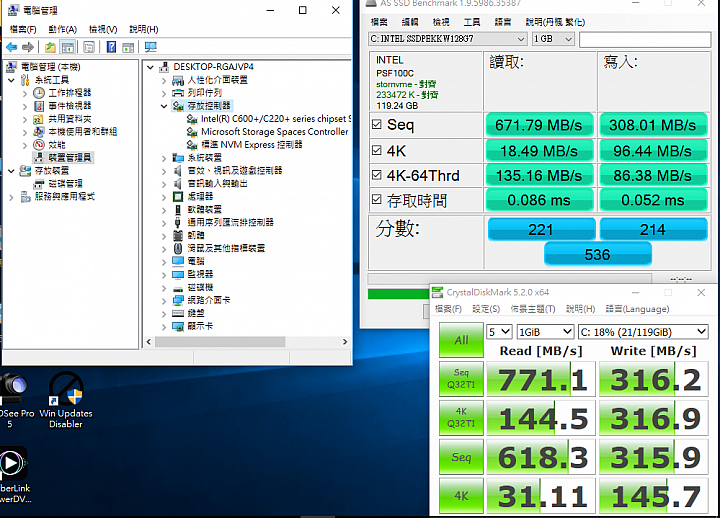Click the Scan for hardware changes monitor icon
The height and width of the screenshot is (518, 720).
coord(150,47)
